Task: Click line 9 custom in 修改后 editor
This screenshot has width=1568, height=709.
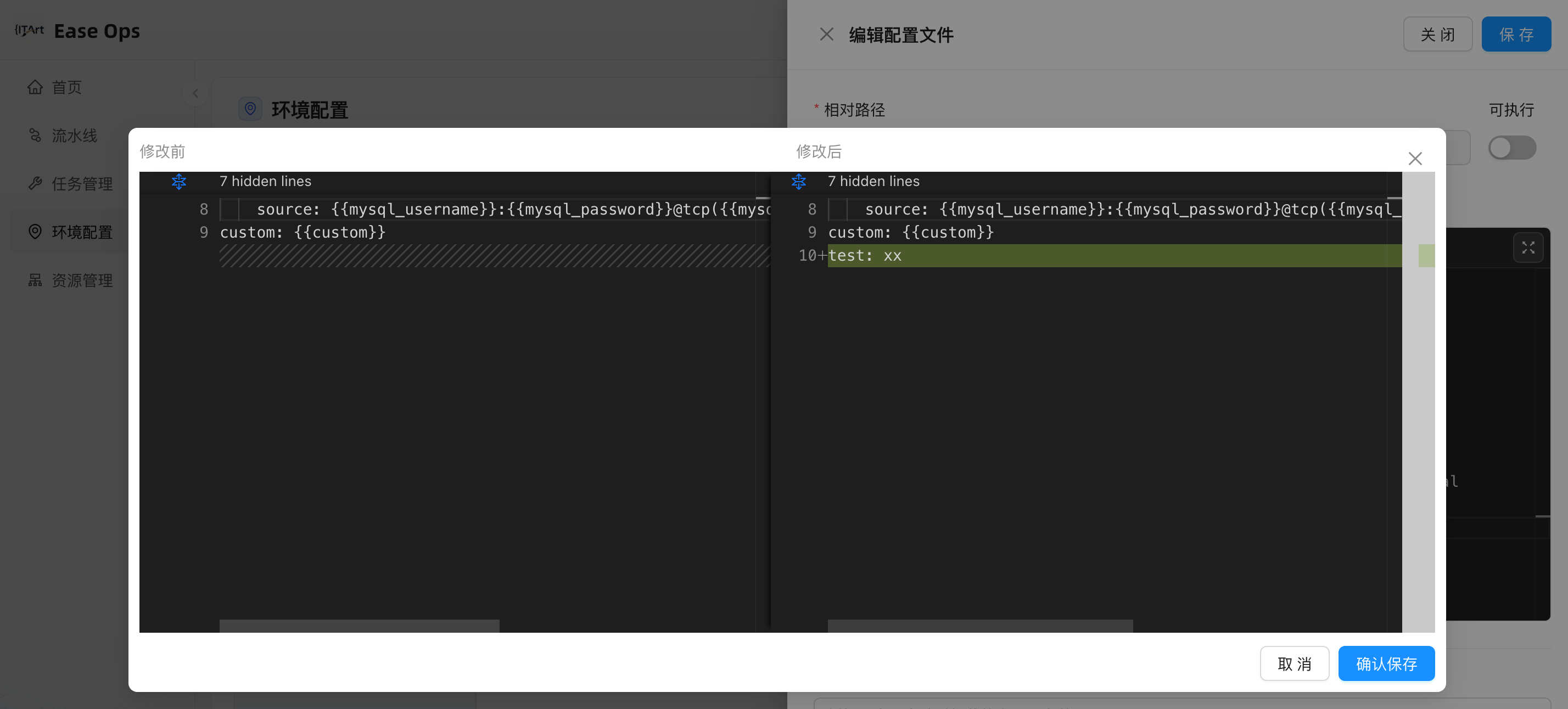Action: coord(911,233)
